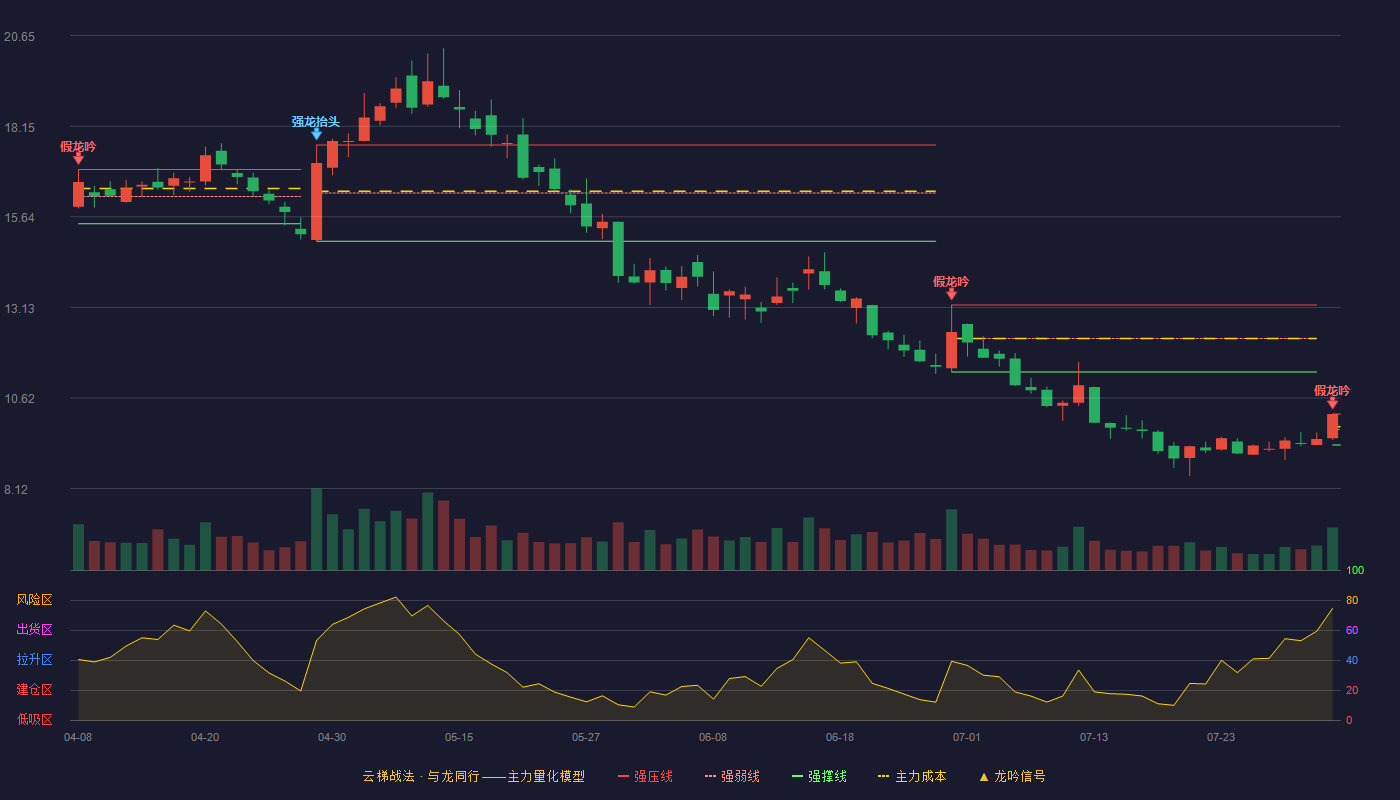Image resolution: width=1400 pixels, height=800 pixels.
Task: Click the 出货区 zone label
Action: pos(35,630)
